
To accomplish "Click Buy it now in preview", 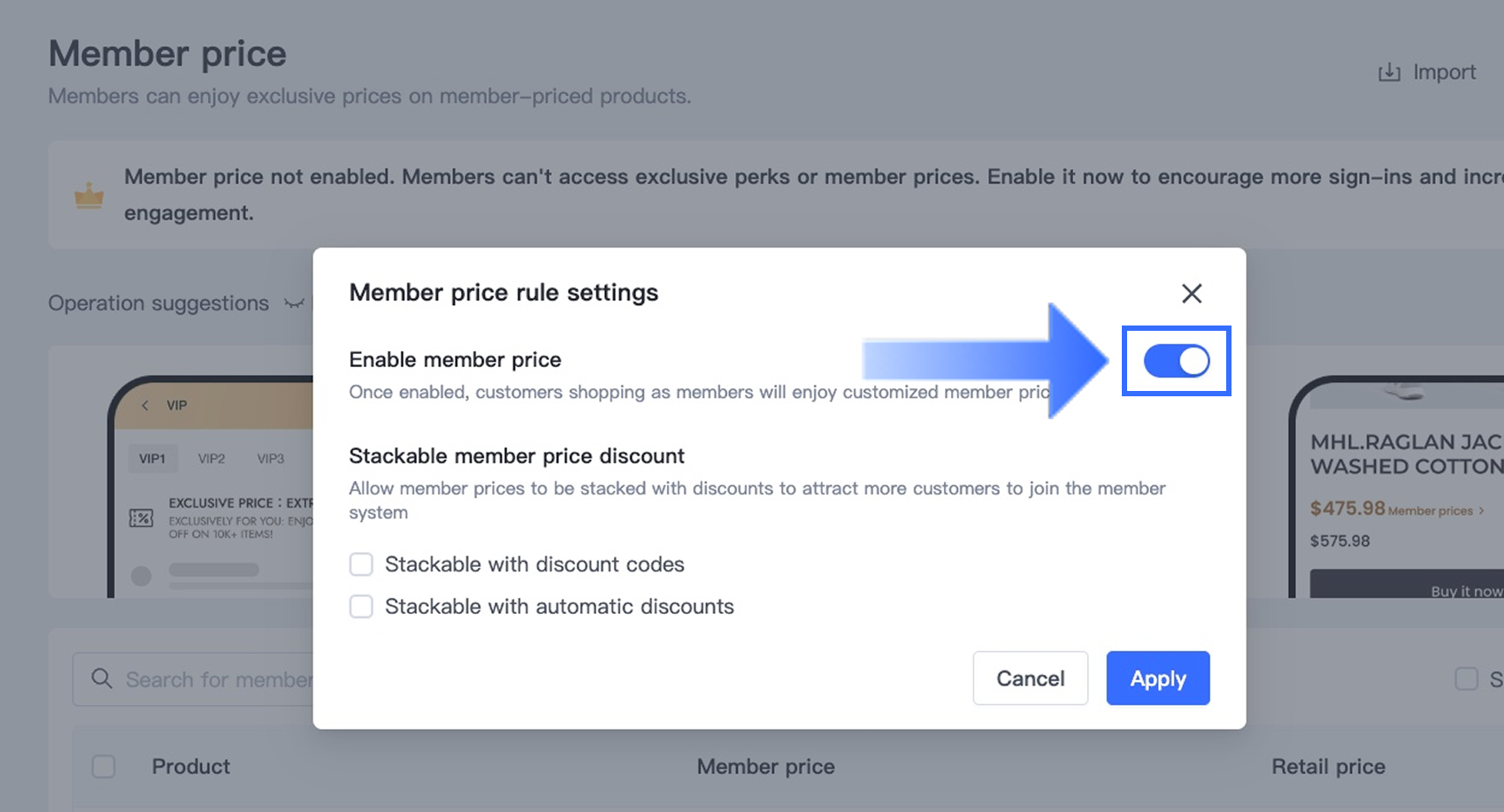I will 1465,591.
